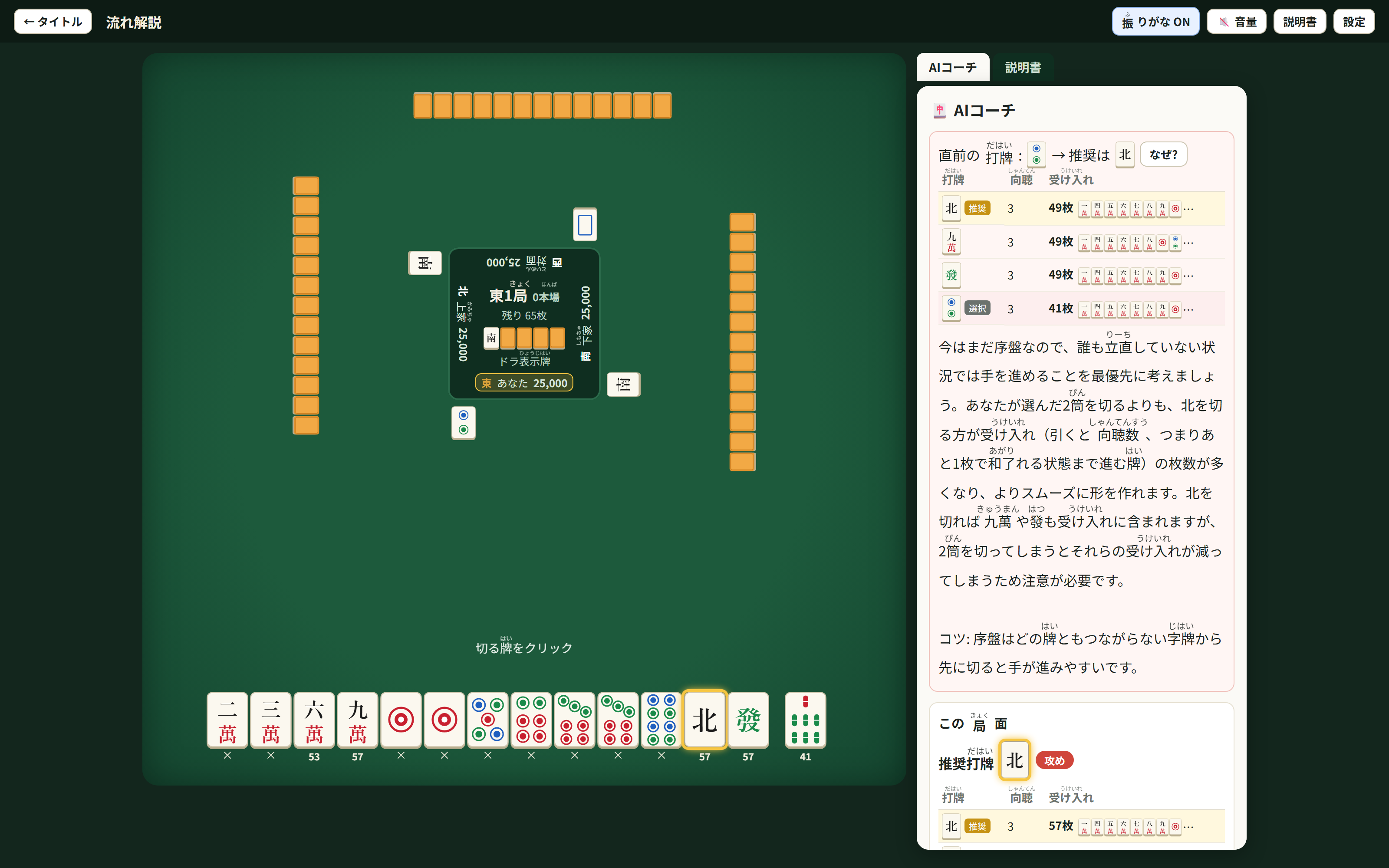Click the 東 あなた 25,000 score label

(x=524, y=383)
